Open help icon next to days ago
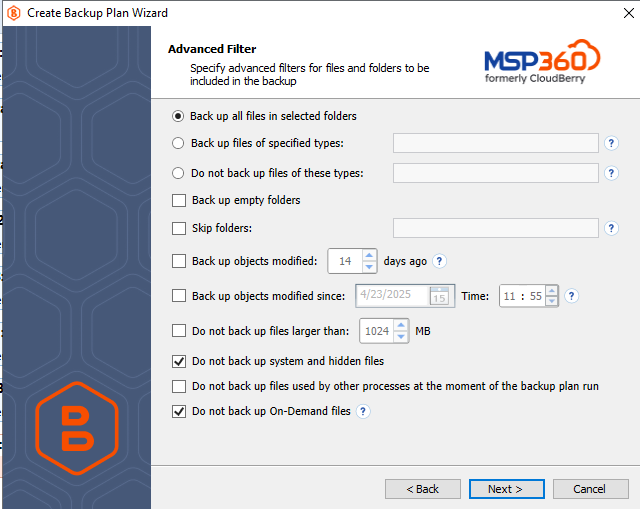Image resolution: width=640 pixels, height=509 pixels. [439, 261]
